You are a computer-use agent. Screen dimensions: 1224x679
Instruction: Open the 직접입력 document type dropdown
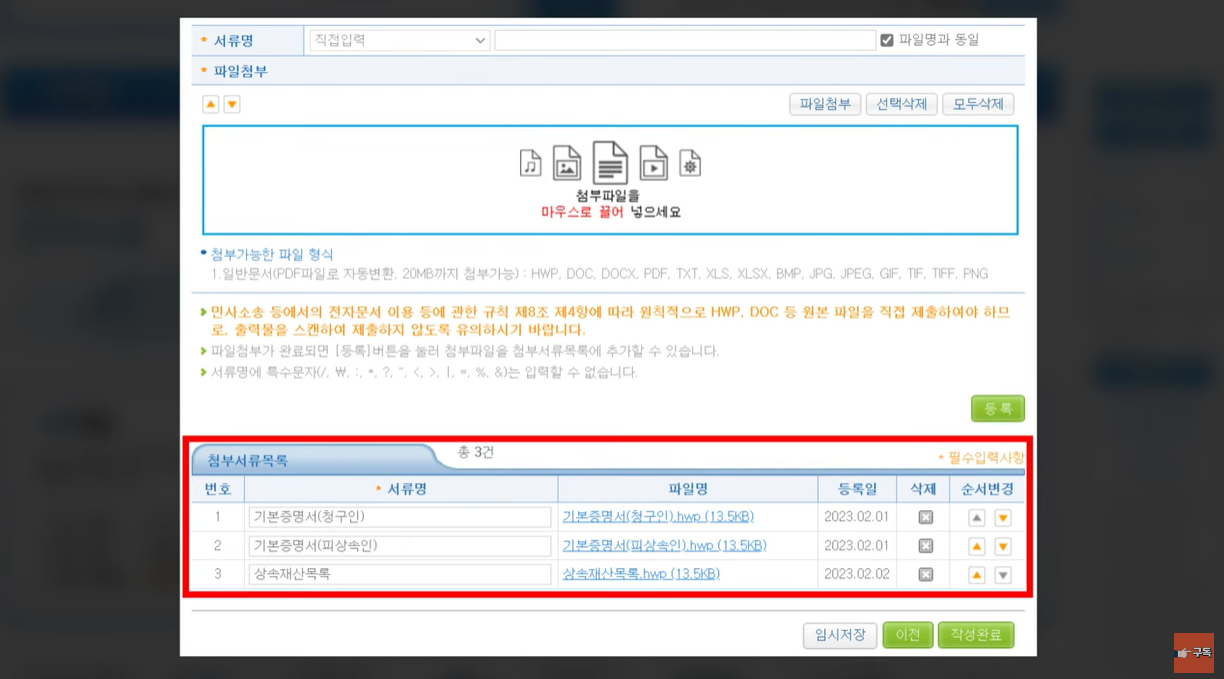tap(399, 40)
